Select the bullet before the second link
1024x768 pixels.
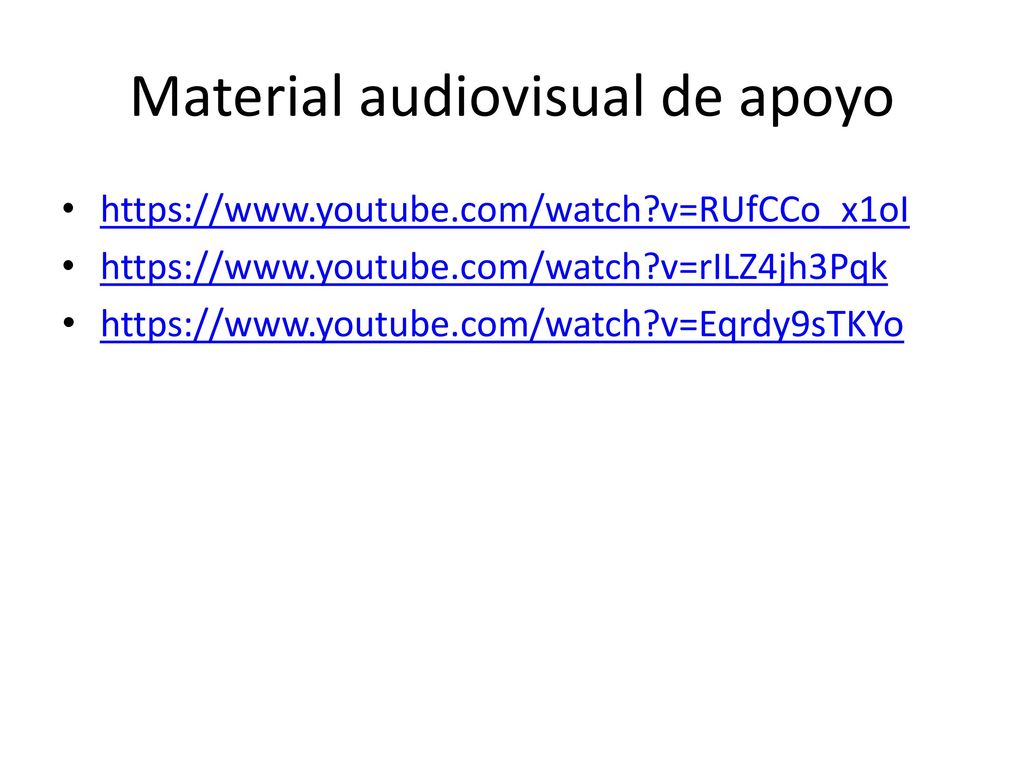click(x=69, y=266)
